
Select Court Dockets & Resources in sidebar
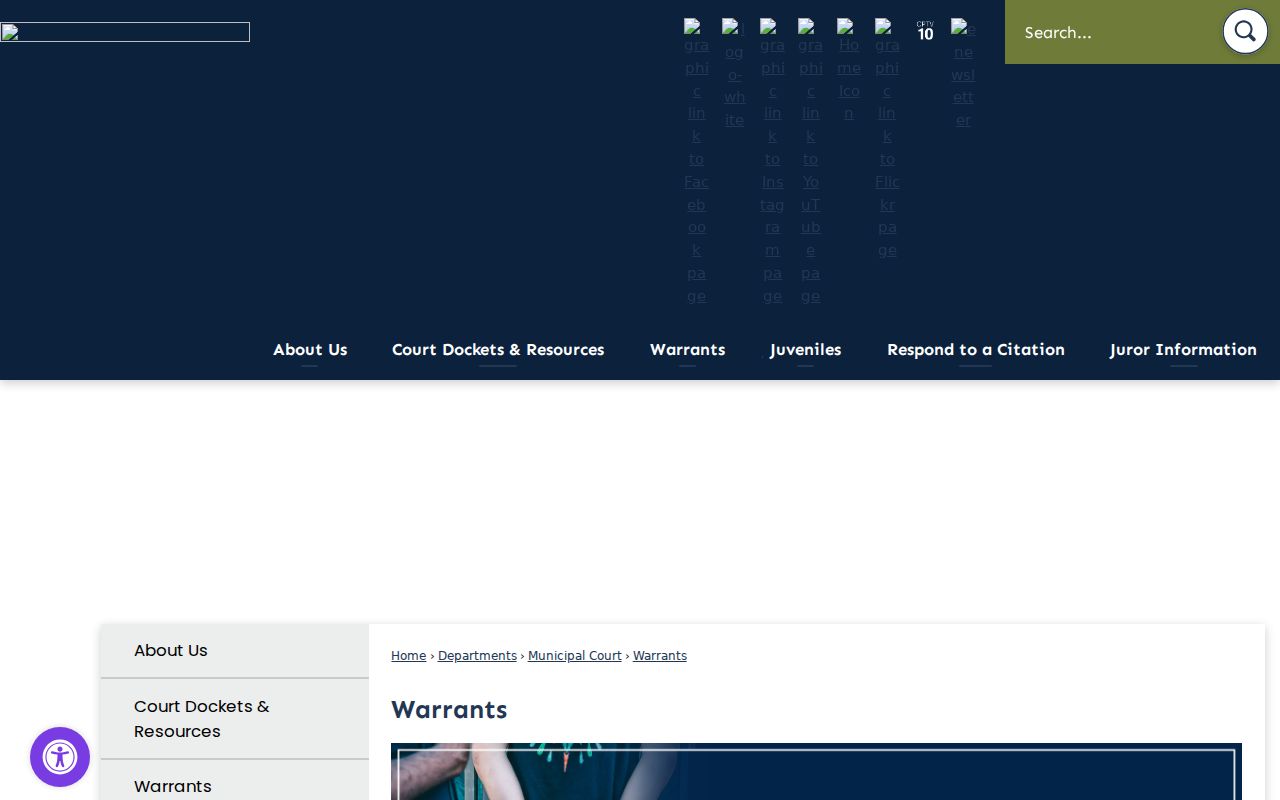(x=235, y=719)
